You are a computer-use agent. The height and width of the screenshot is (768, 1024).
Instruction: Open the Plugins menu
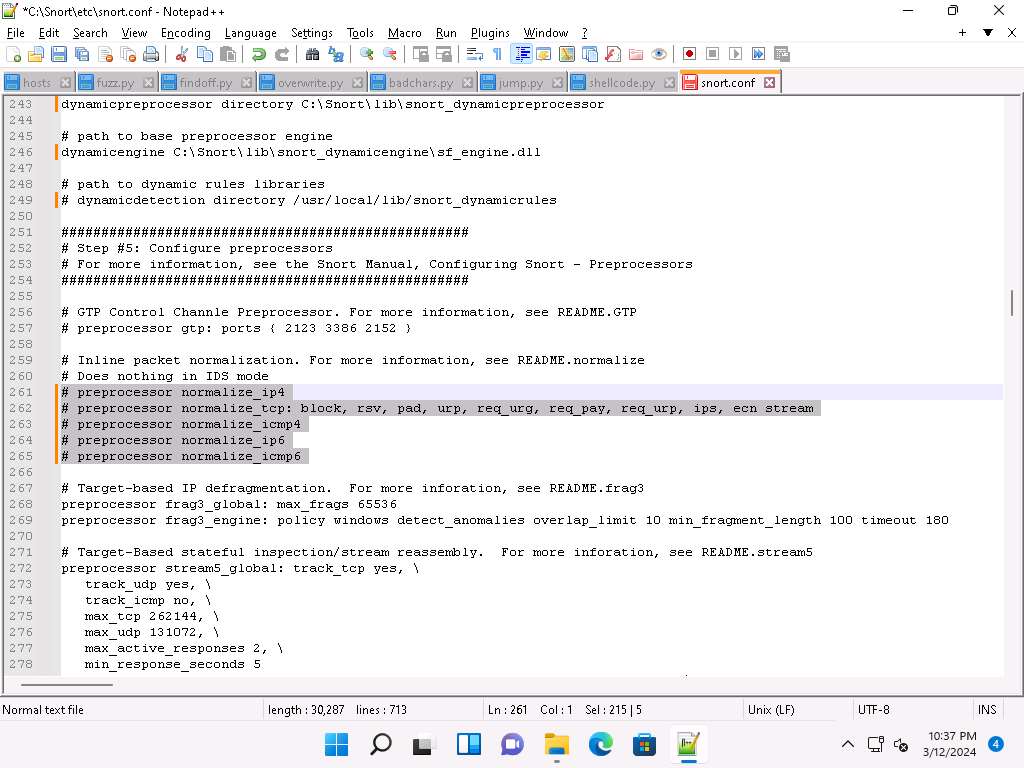pyautogui.click(x=490, y=32)
